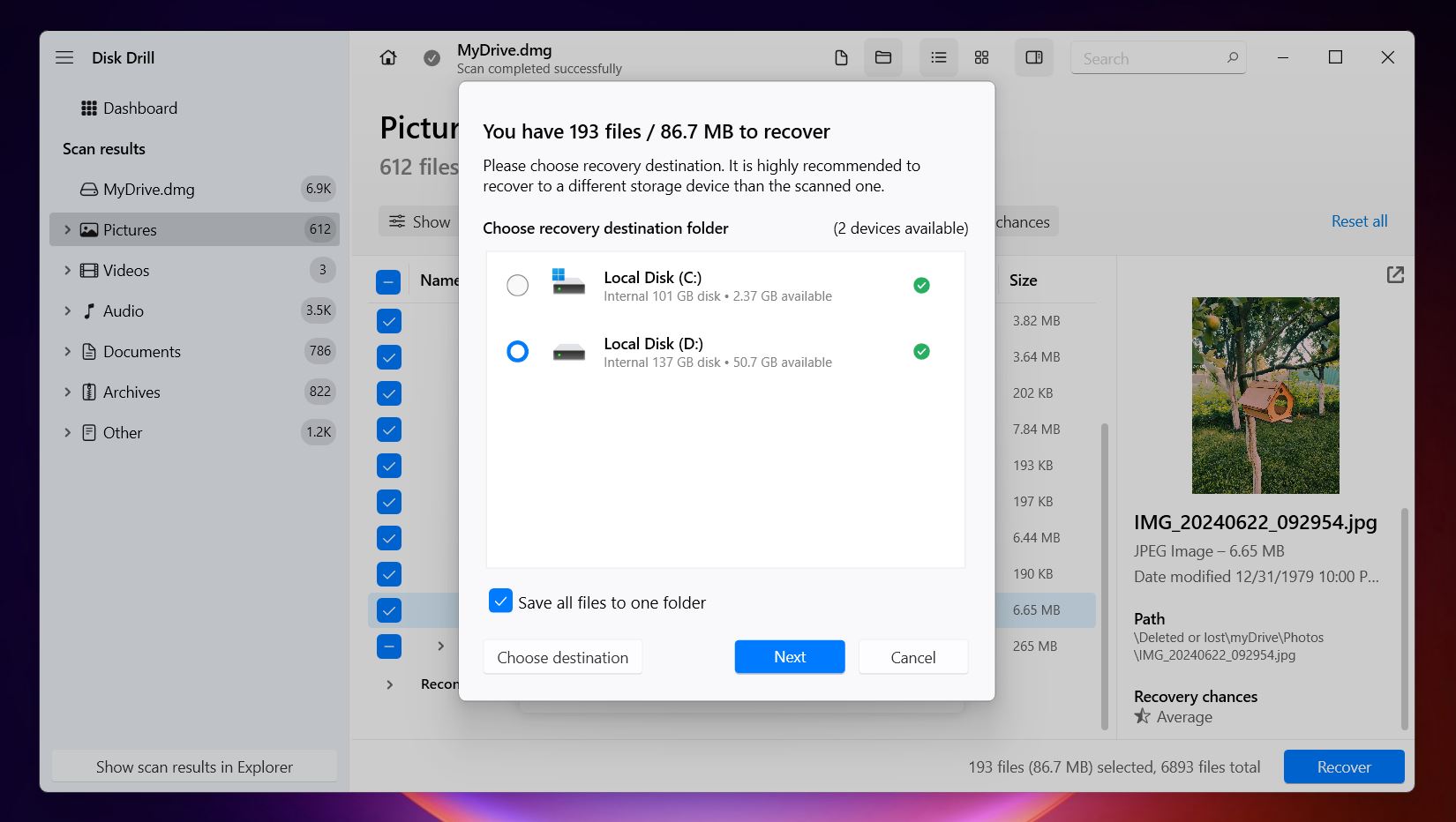Select Local Disk (C:) radio button
1456x822 pixels.
coord(518,286)
